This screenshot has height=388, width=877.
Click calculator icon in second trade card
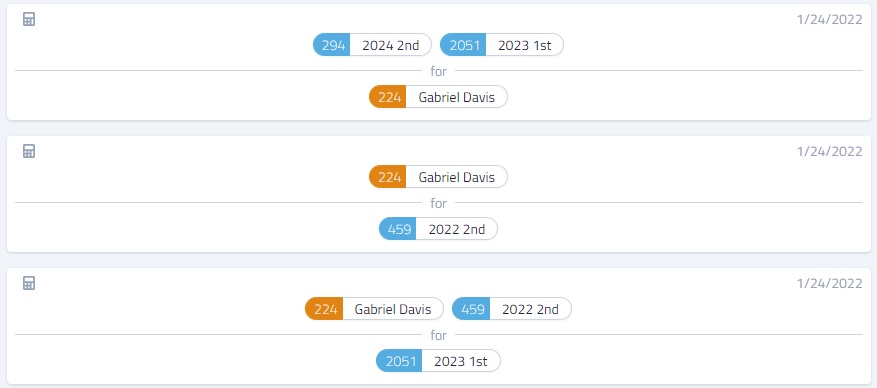29,152
